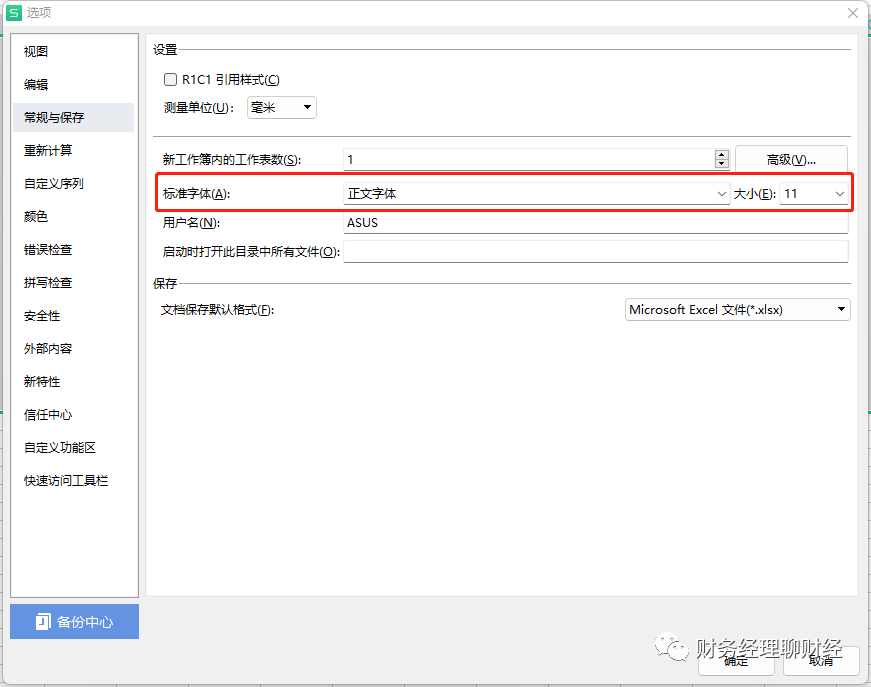This screenshot has height=687, width=871.
Task: Click the 确定 confirm button
Action: pos(736,661)
